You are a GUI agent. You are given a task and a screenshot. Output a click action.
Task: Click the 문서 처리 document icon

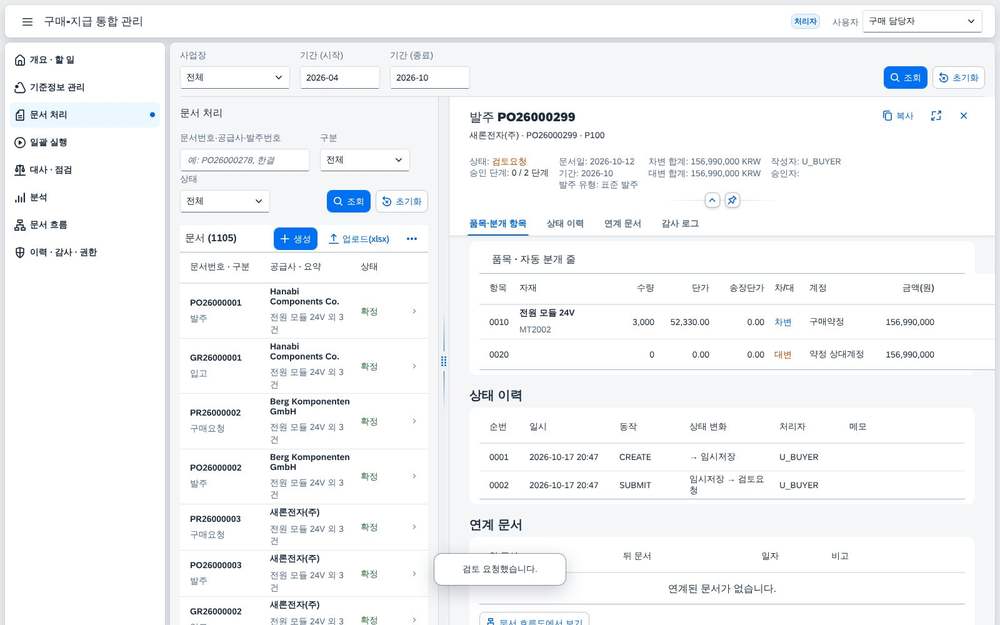click(20, 115)
